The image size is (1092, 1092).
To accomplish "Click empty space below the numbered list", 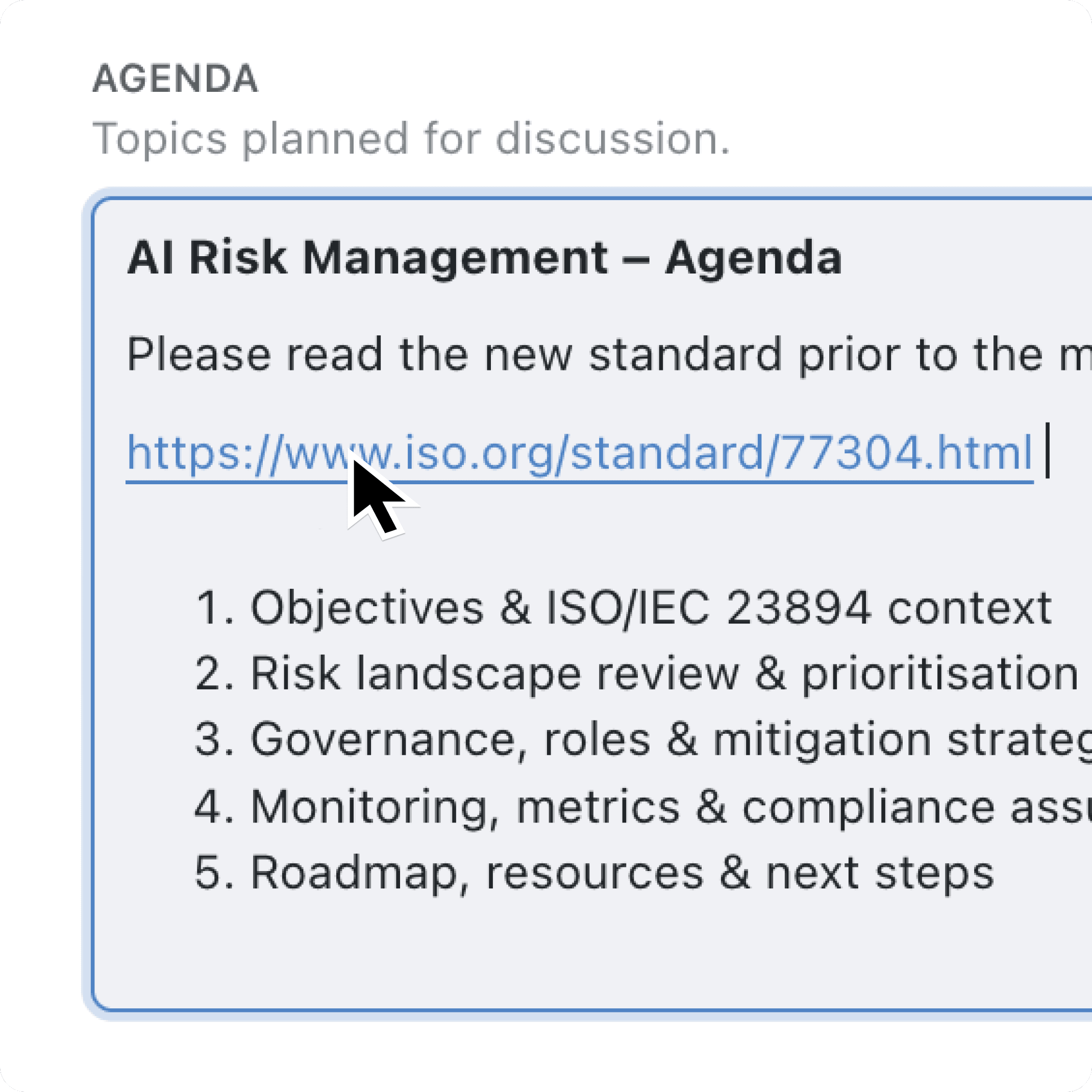I will [565, 950].
